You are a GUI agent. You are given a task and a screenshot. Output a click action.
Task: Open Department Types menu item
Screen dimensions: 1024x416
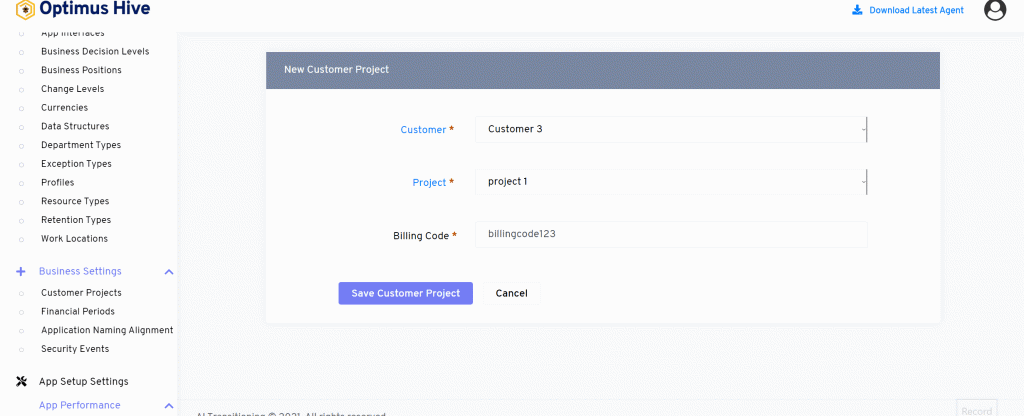pyautogui.click(x=81, y=145)
